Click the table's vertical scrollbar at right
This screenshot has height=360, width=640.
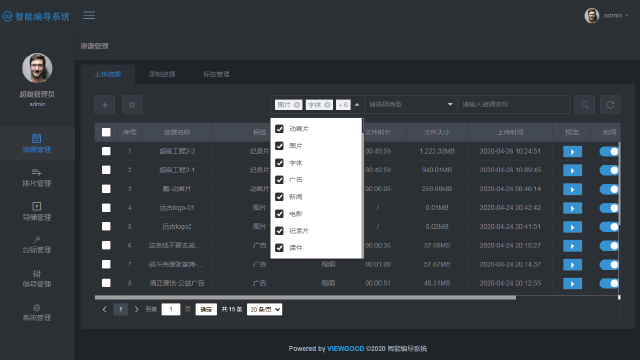coord(619,184)
